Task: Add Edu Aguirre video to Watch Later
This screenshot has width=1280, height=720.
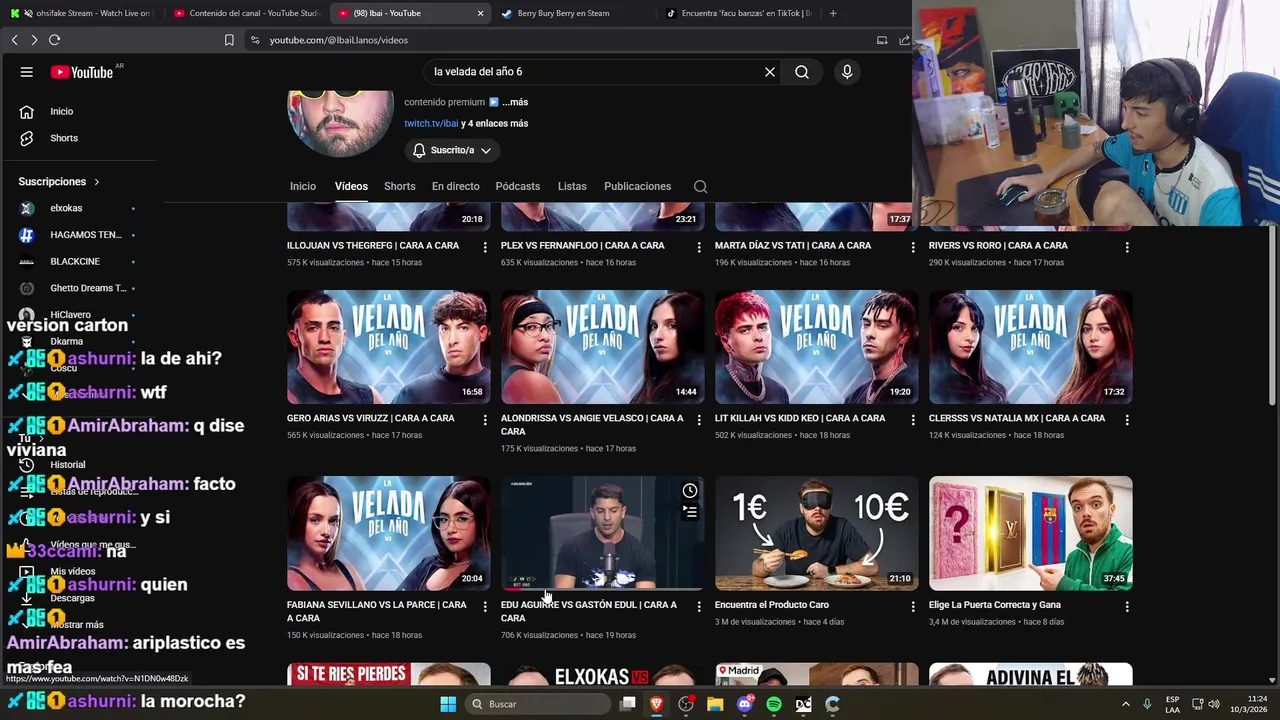Action: (690, 490)
